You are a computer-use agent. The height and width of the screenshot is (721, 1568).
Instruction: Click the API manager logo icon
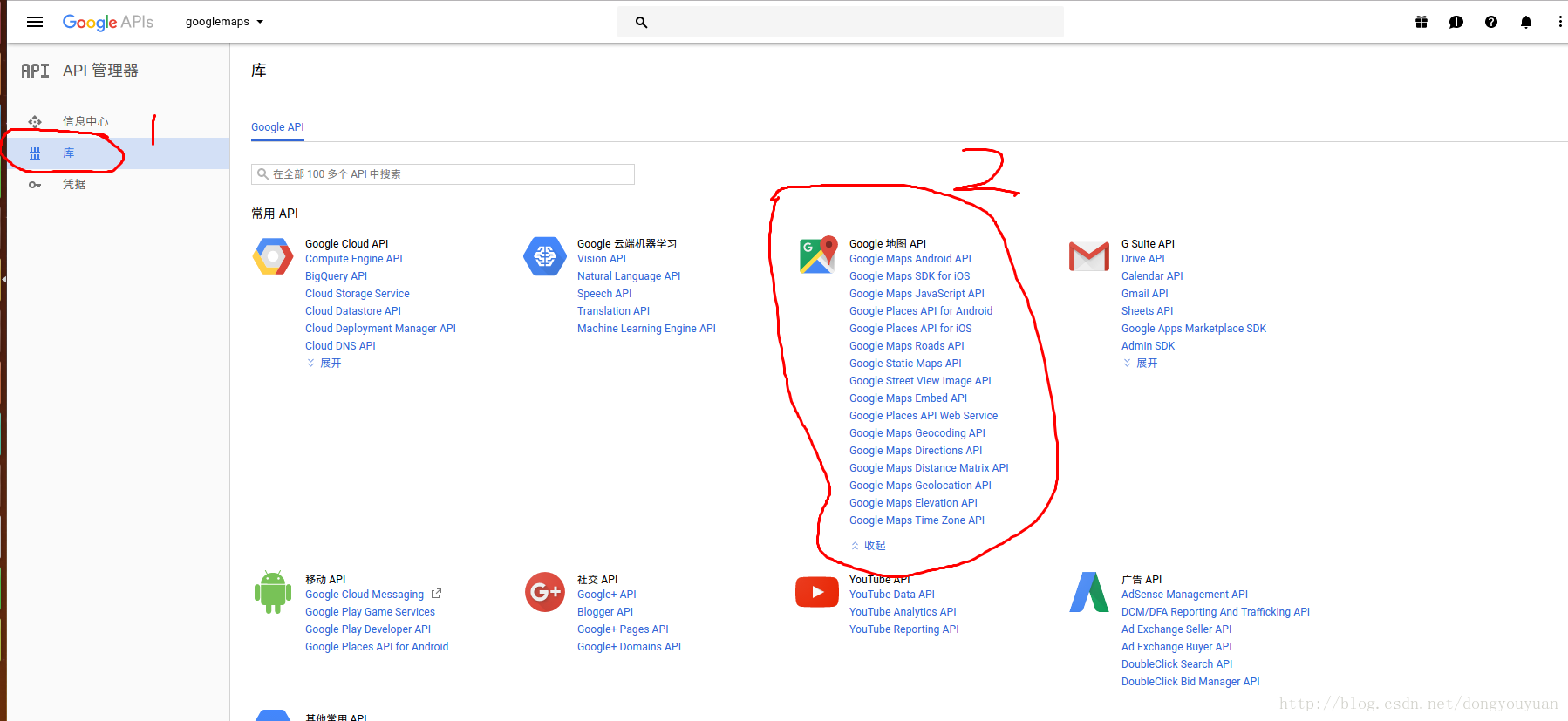tap(35, 71)
